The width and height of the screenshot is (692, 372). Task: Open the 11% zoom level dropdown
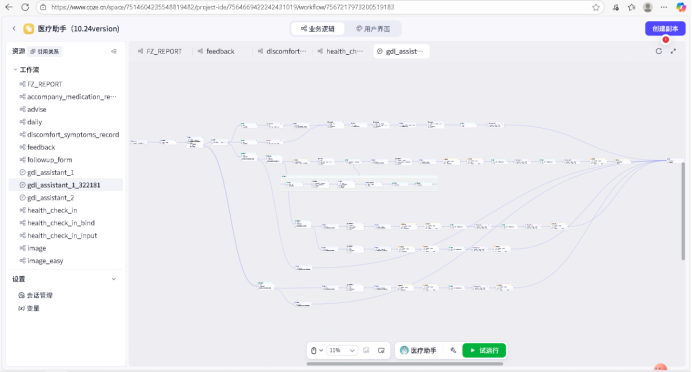pos(342,350)
